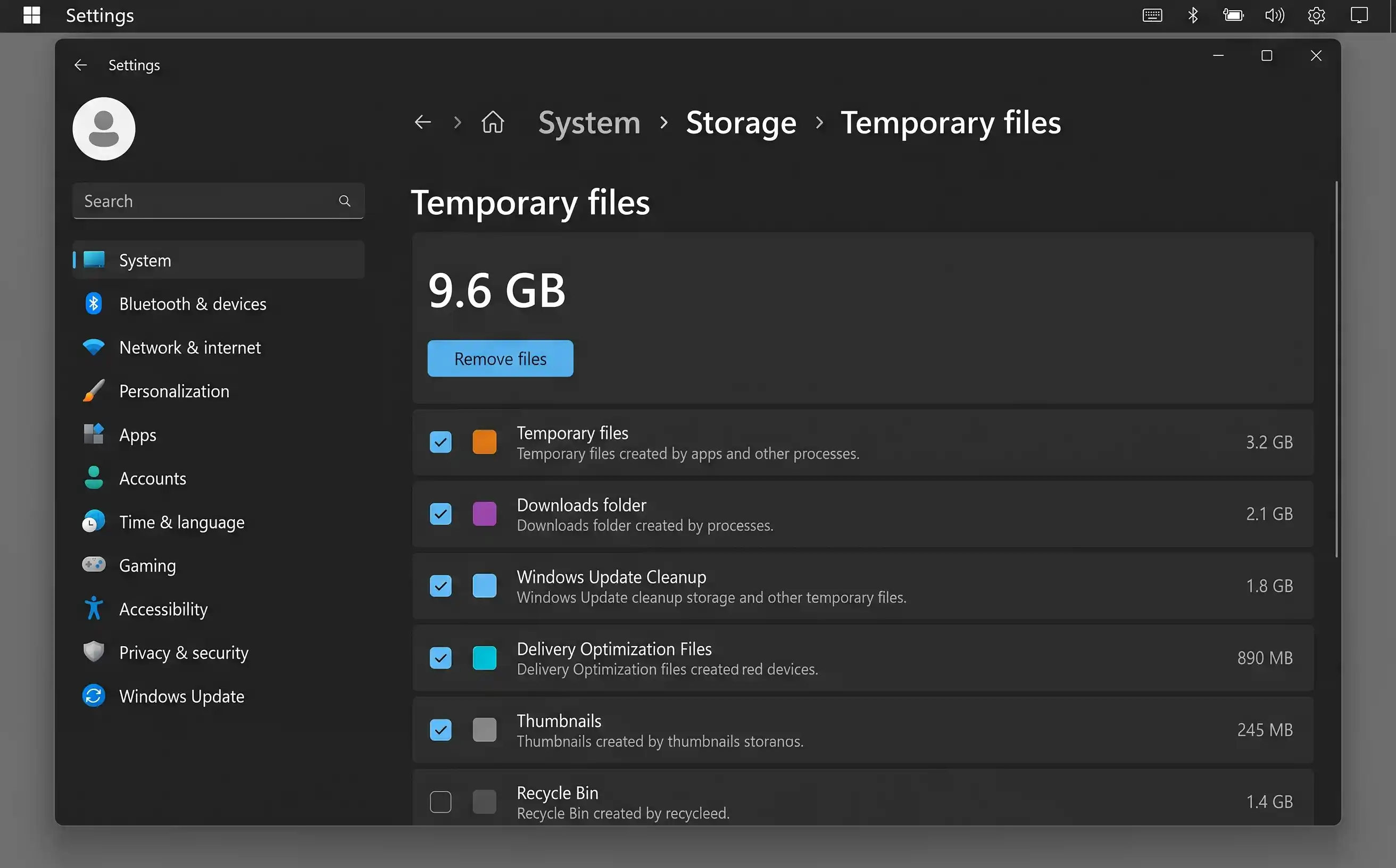Click the gray Thumbnails color square
Image resolution: width=1396 pixels, height=868 pixels.
(485, 730)
